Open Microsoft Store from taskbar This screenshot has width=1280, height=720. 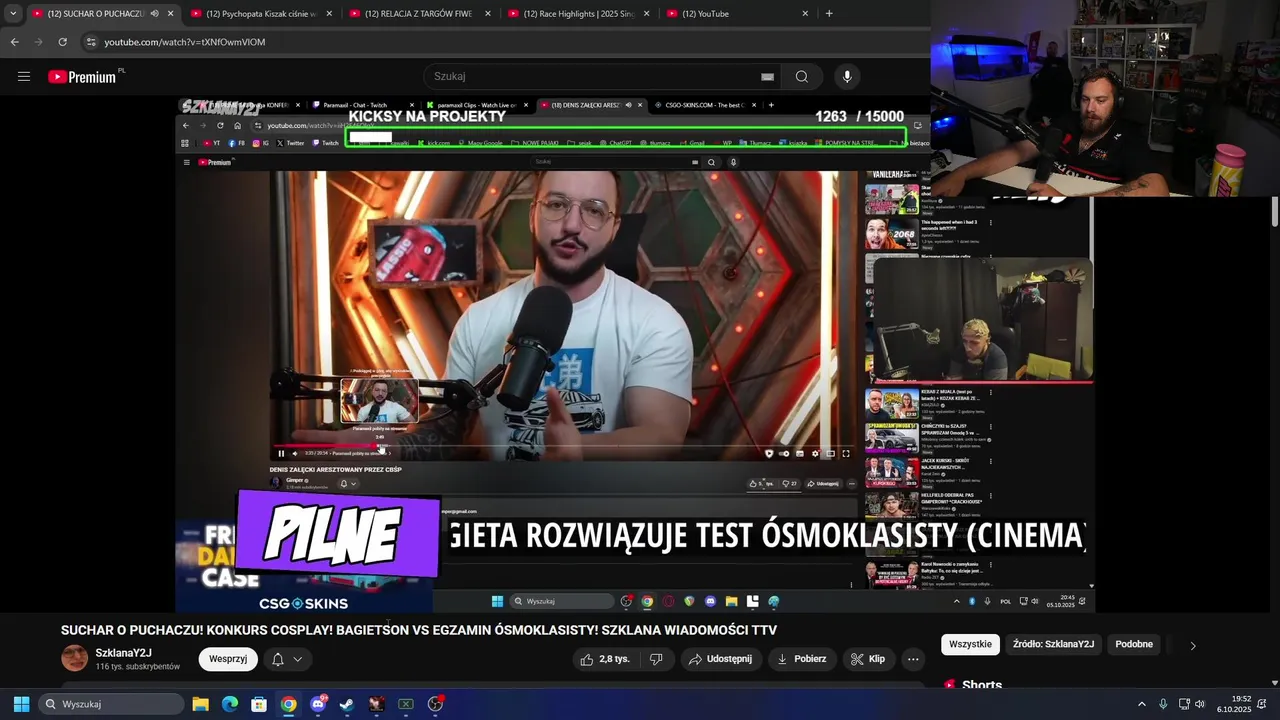click(259, 704)
